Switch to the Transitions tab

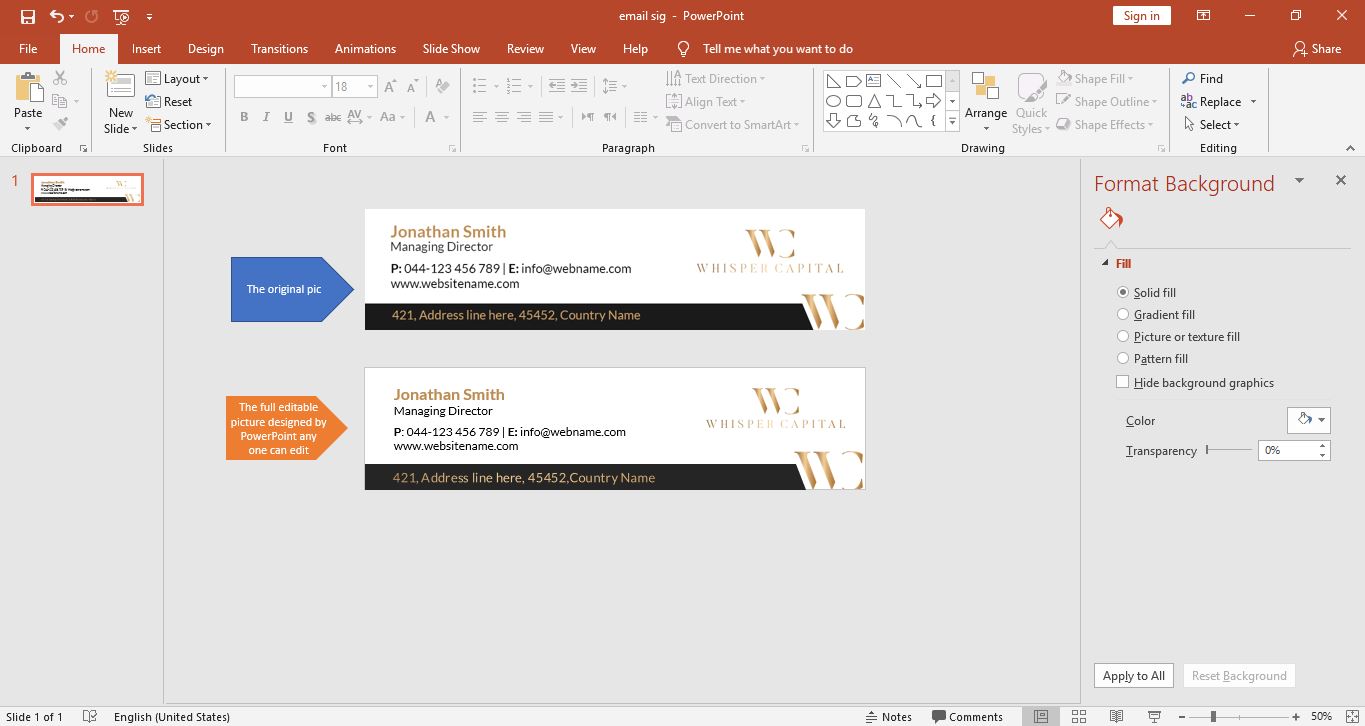click(279, 48)
